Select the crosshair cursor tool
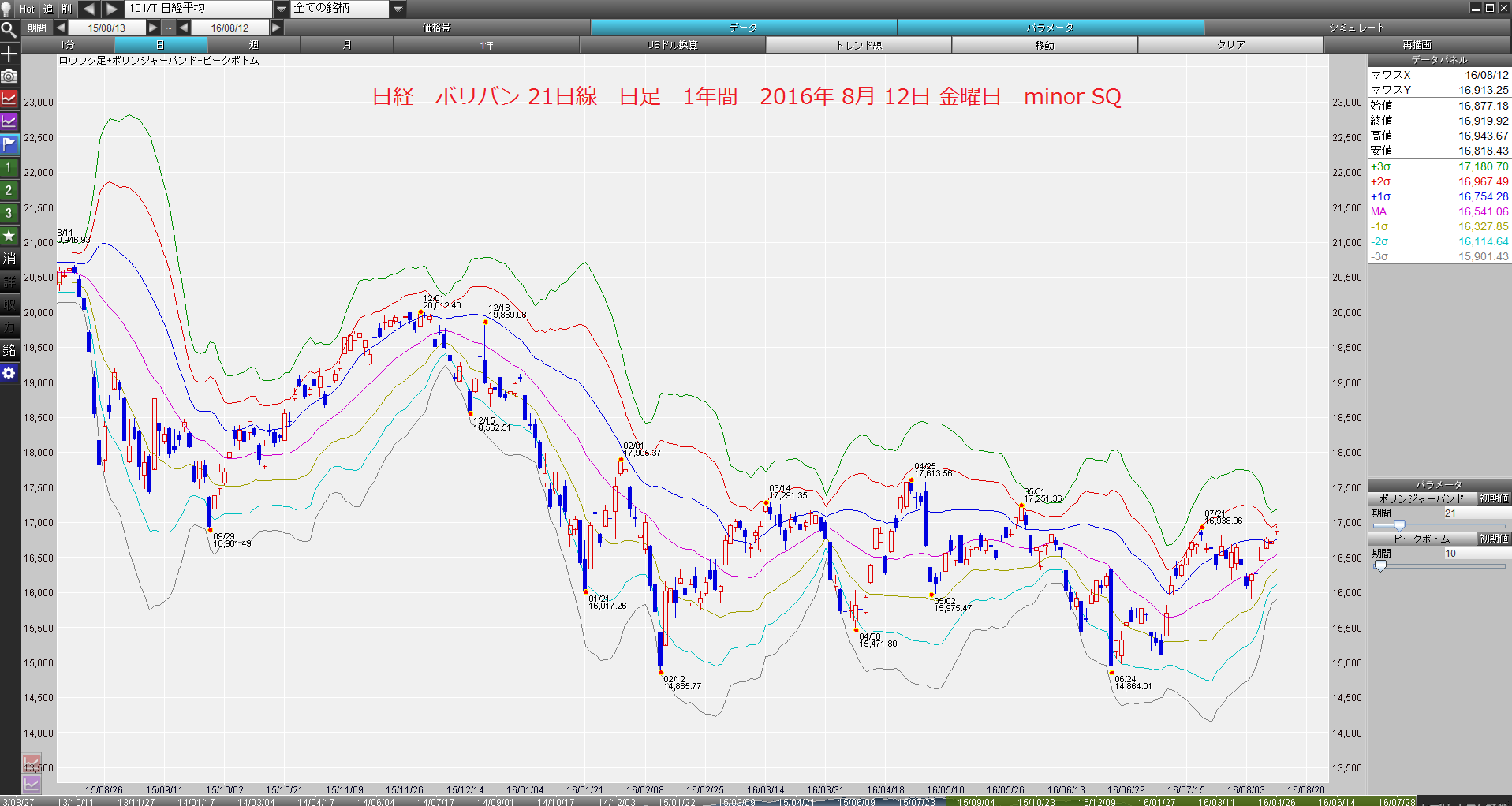Viewport: 1512px width, 806px height. point(9,54)
